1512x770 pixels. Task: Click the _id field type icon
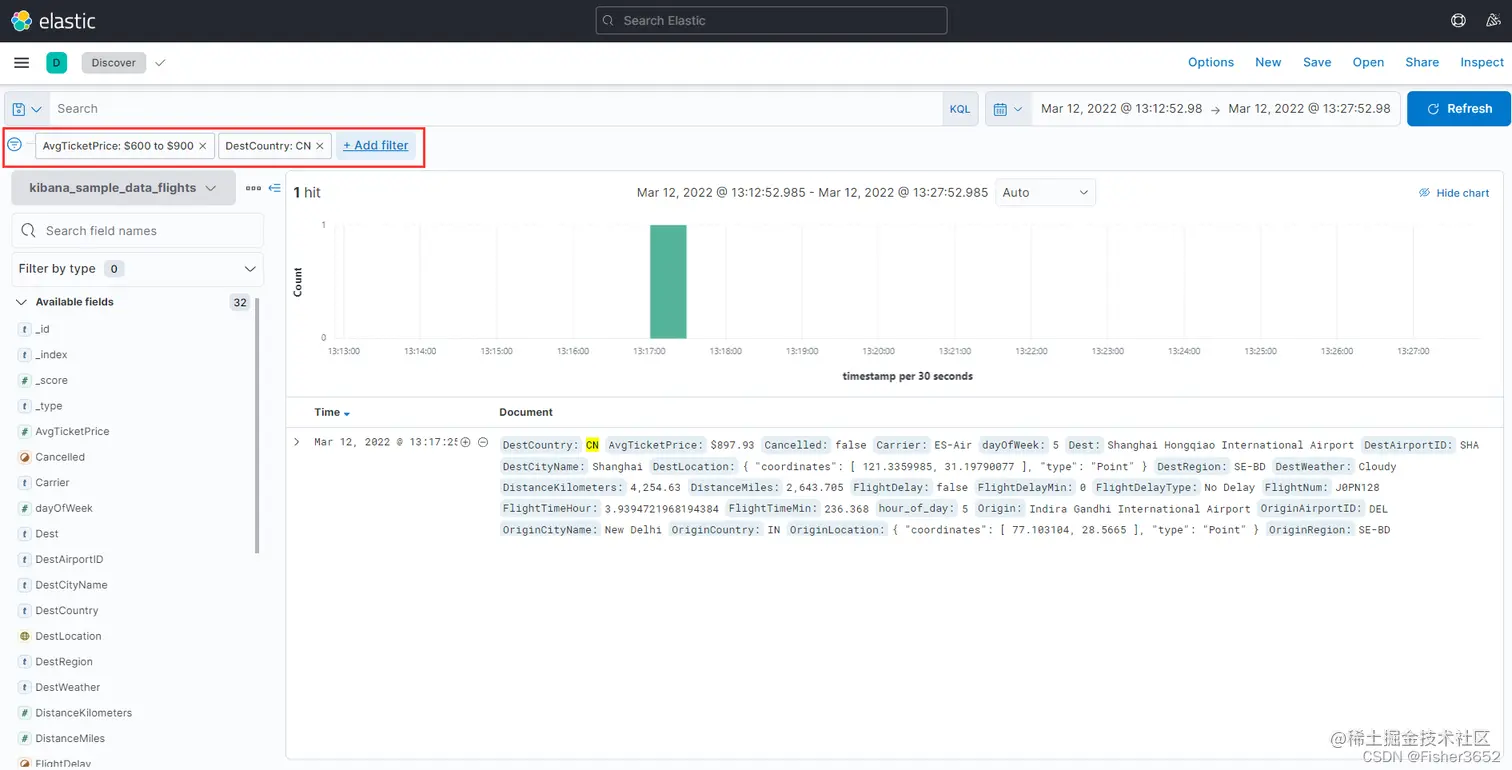click(24, 329)
